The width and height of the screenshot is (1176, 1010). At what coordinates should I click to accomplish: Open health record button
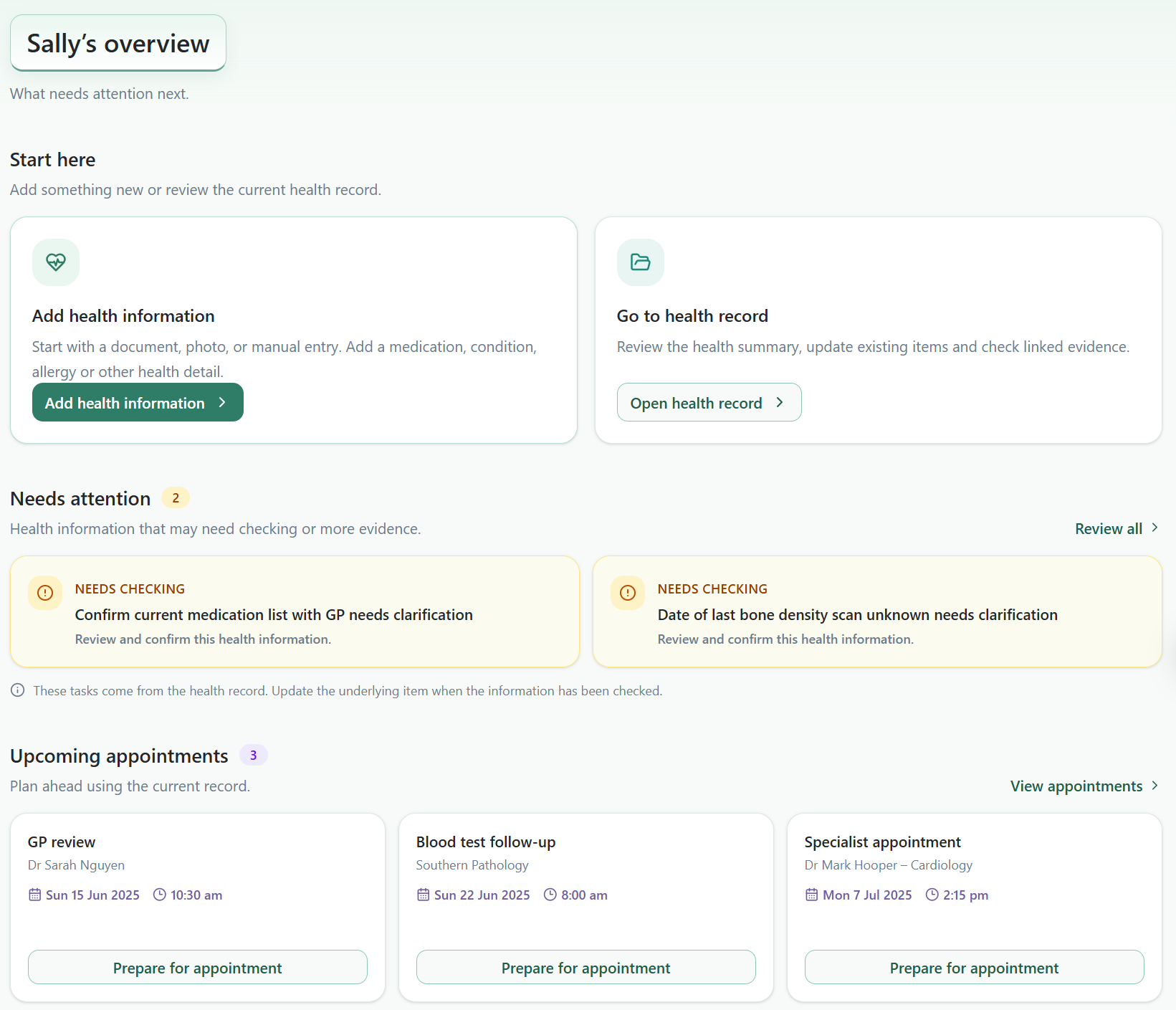coord(709,402)
